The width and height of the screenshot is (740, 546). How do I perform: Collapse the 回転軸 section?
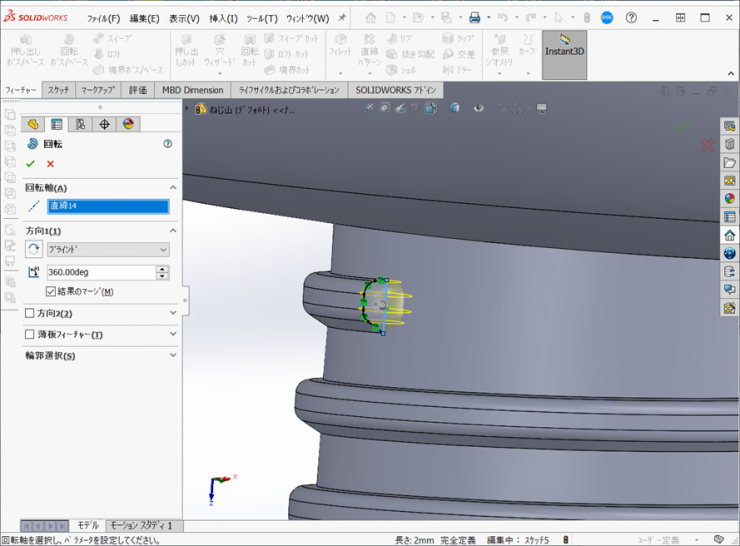tap(173, 188)
